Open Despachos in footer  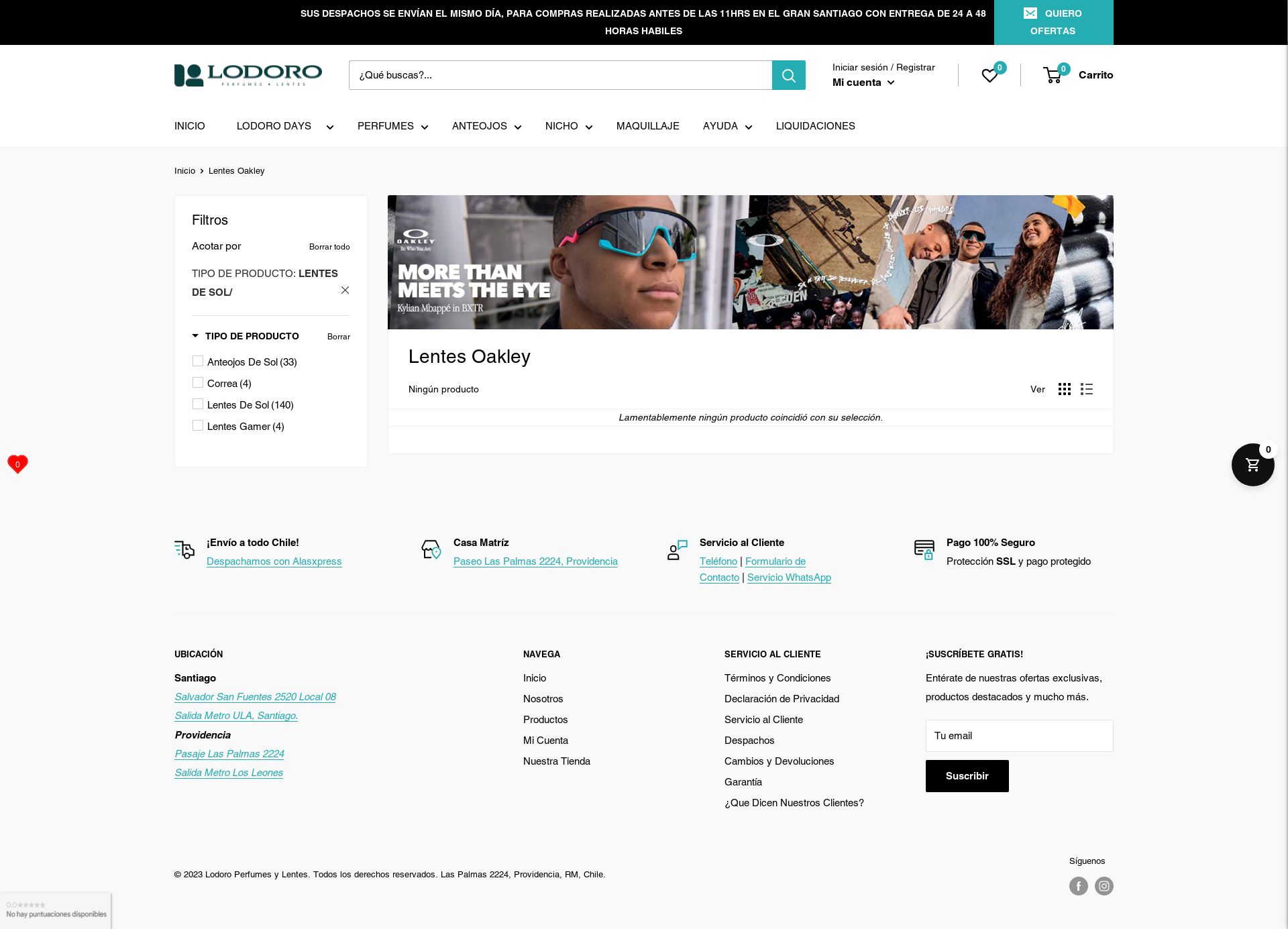749,741
